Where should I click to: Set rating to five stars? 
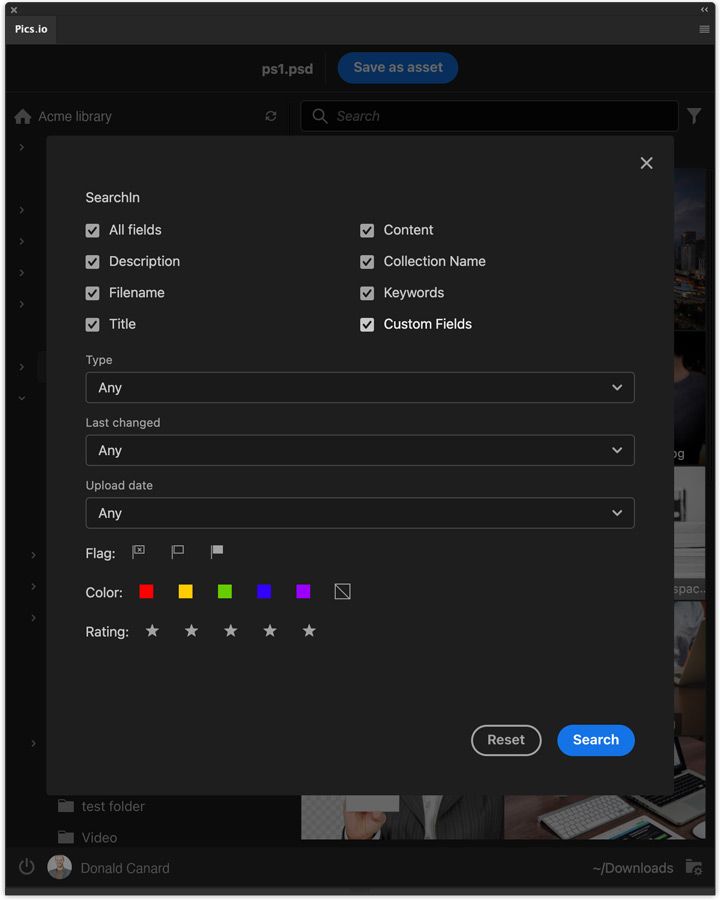[x=309, y=631]
